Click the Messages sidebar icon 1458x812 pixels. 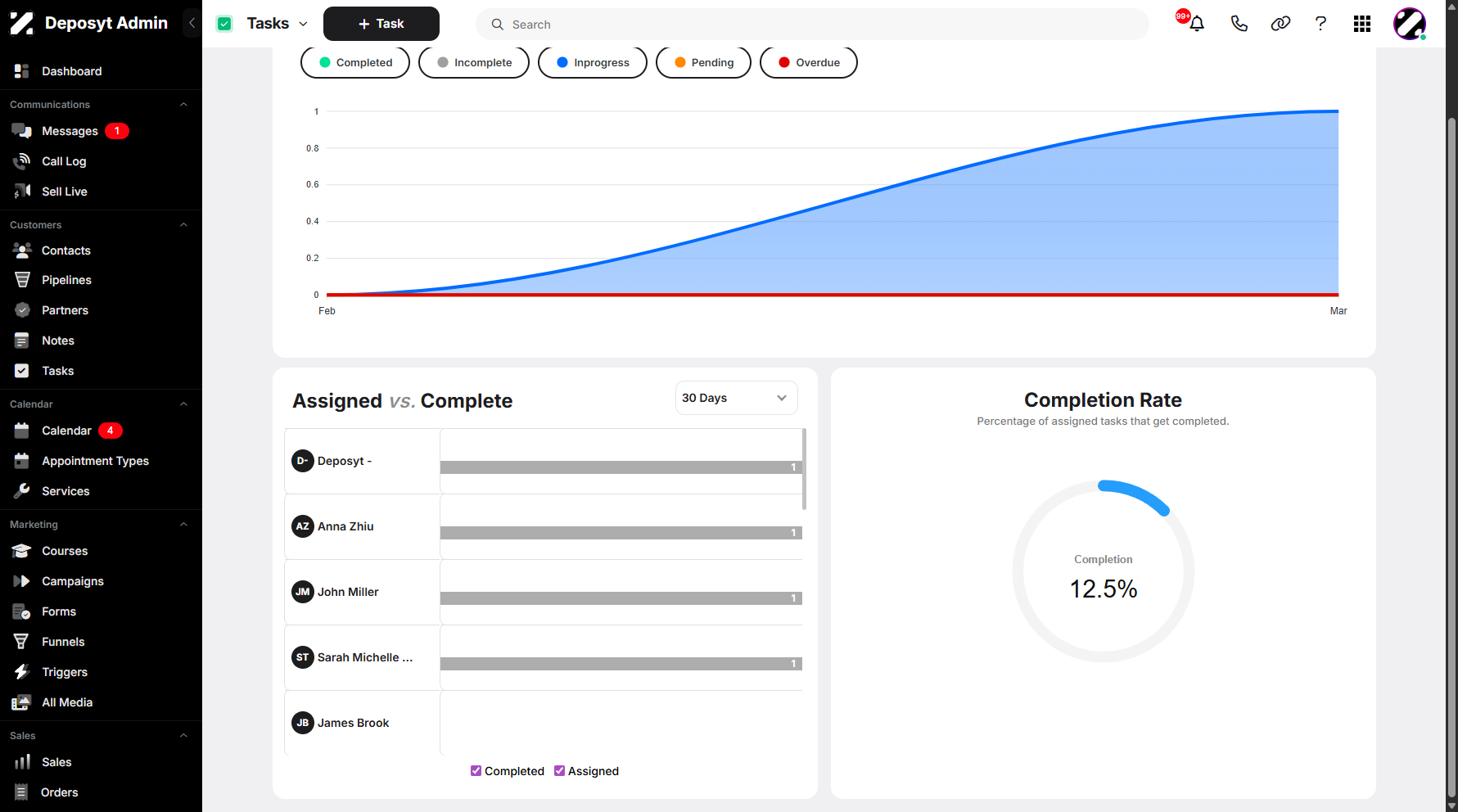coord(22,131)
